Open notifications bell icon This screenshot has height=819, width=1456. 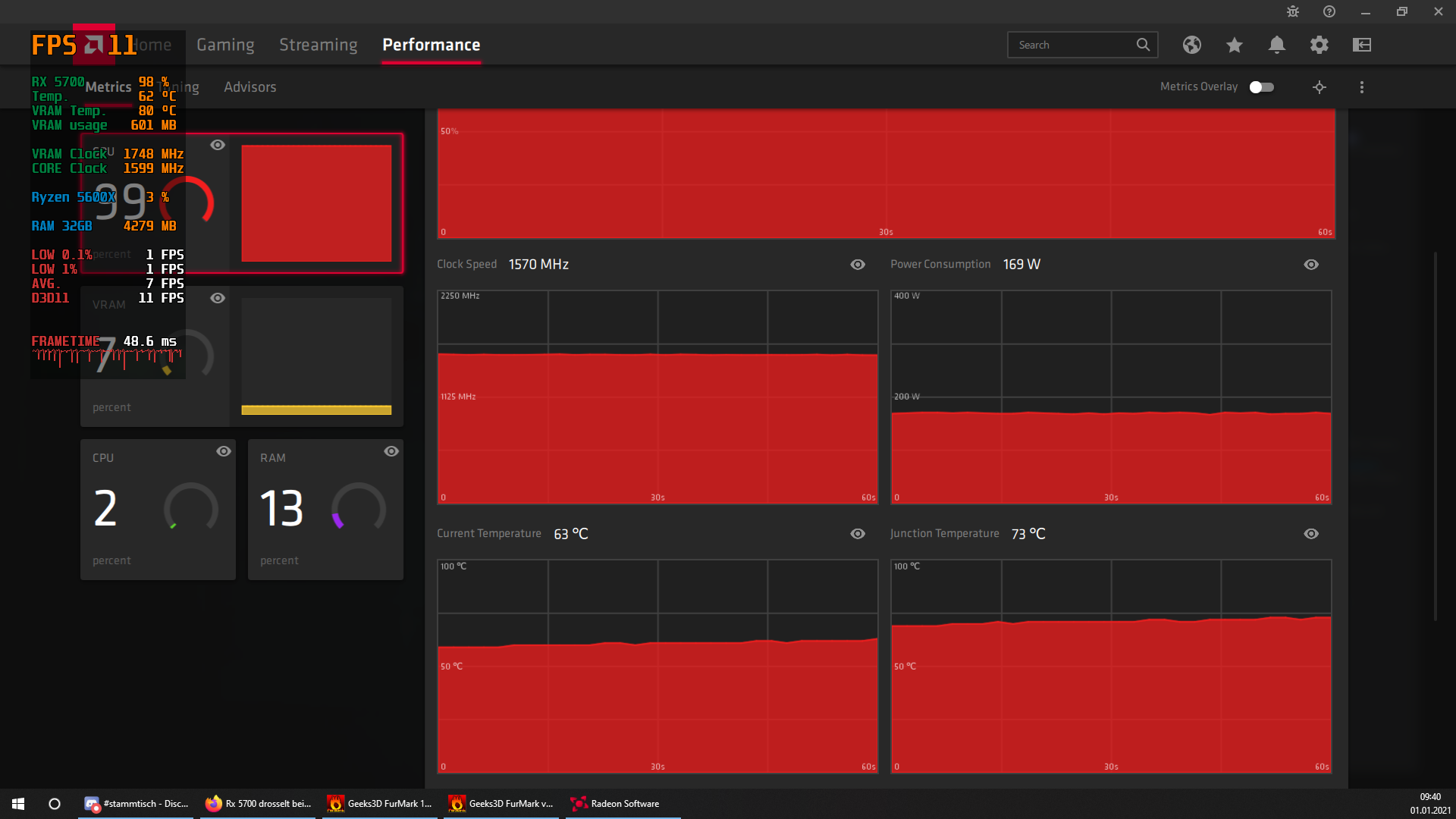(1276, 45)
